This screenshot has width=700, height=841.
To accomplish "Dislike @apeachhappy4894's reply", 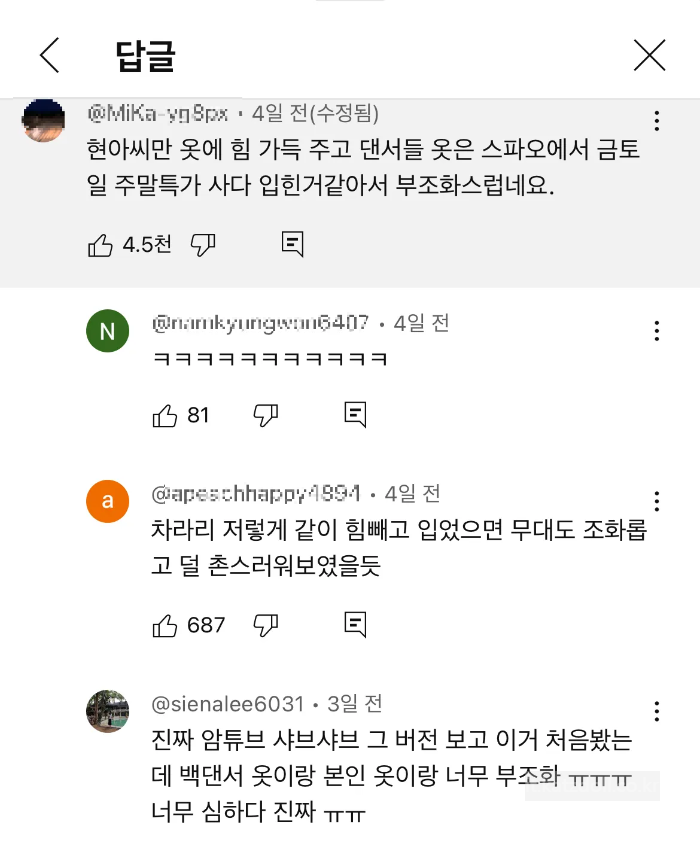I will pyautogui.click(x=265, y=623).
